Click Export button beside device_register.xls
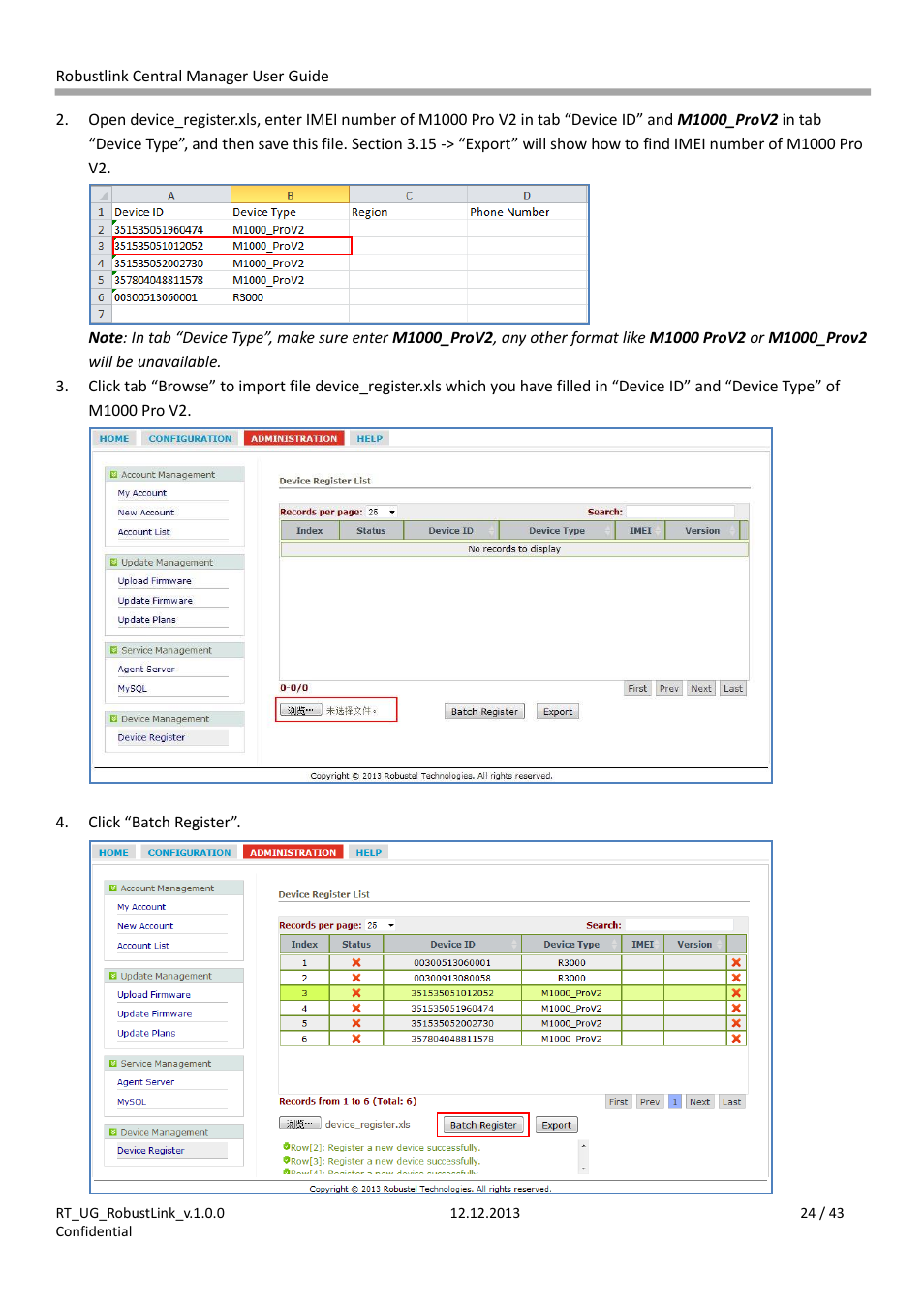924x1308 pixels. [x=556, y=1125]
